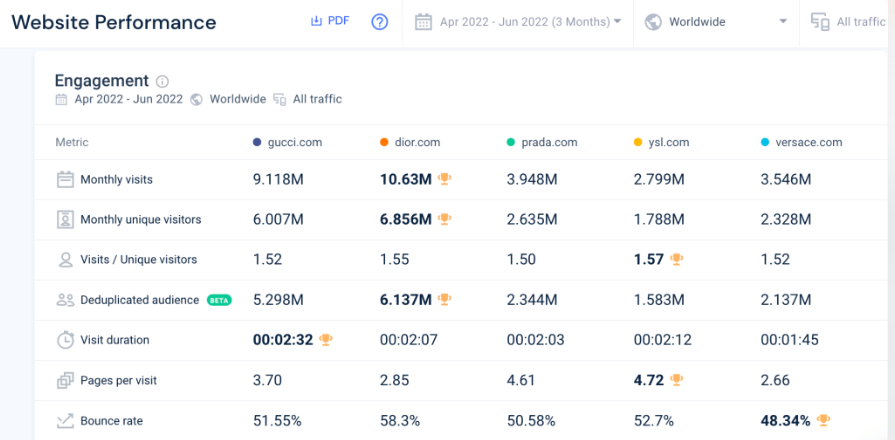Click dior.com's 58.3% bounce rate
This screenshot has height=440, width=895.
[x=400, y=421]
